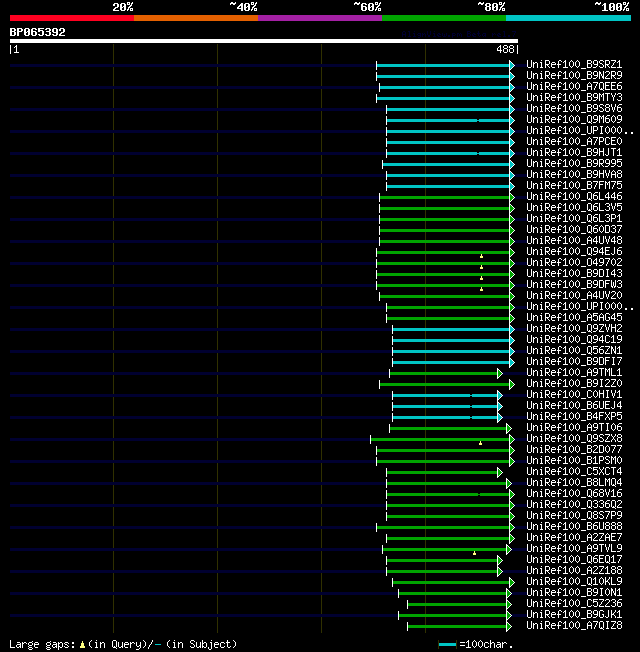Screen dimensions: 640x652
Task: Click the arrowhead ending the UniRef100_B9SRZ1 alignment
Action: pos(512,65)
